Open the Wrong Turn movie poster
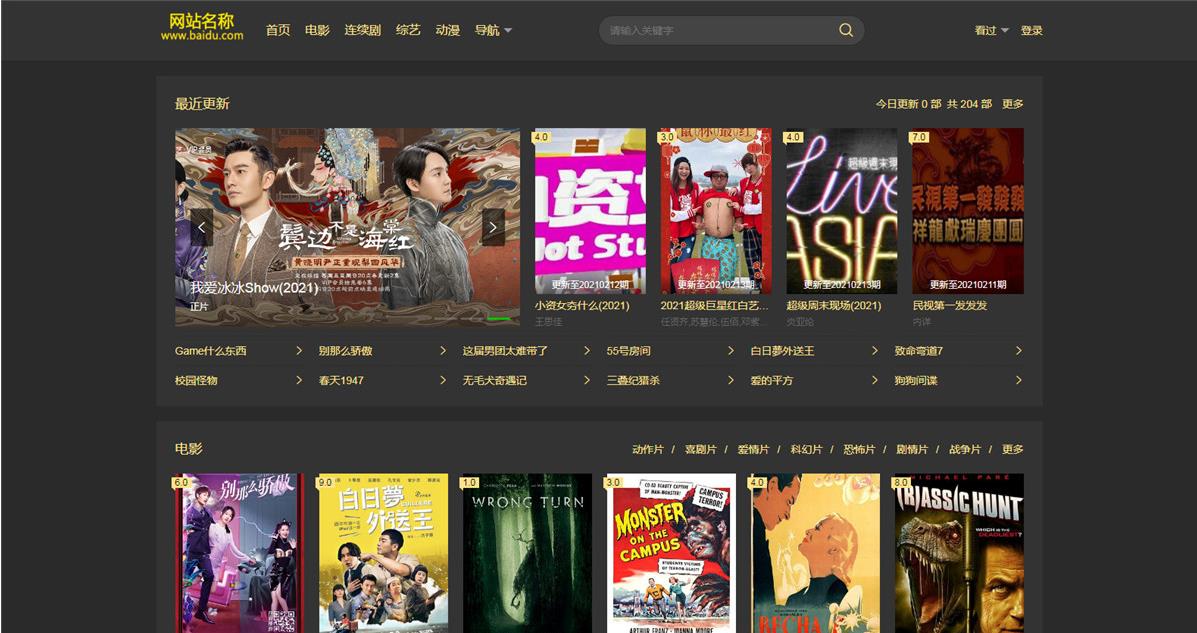The width and height of the screenshot is (1197, 633). pos(527,553)
